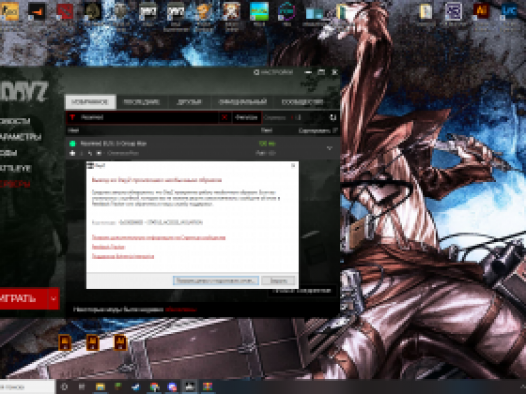Open the CS:GO desktop shortcut
The height and width of the screenshot is (394, 526).
(x=9, y=11)
